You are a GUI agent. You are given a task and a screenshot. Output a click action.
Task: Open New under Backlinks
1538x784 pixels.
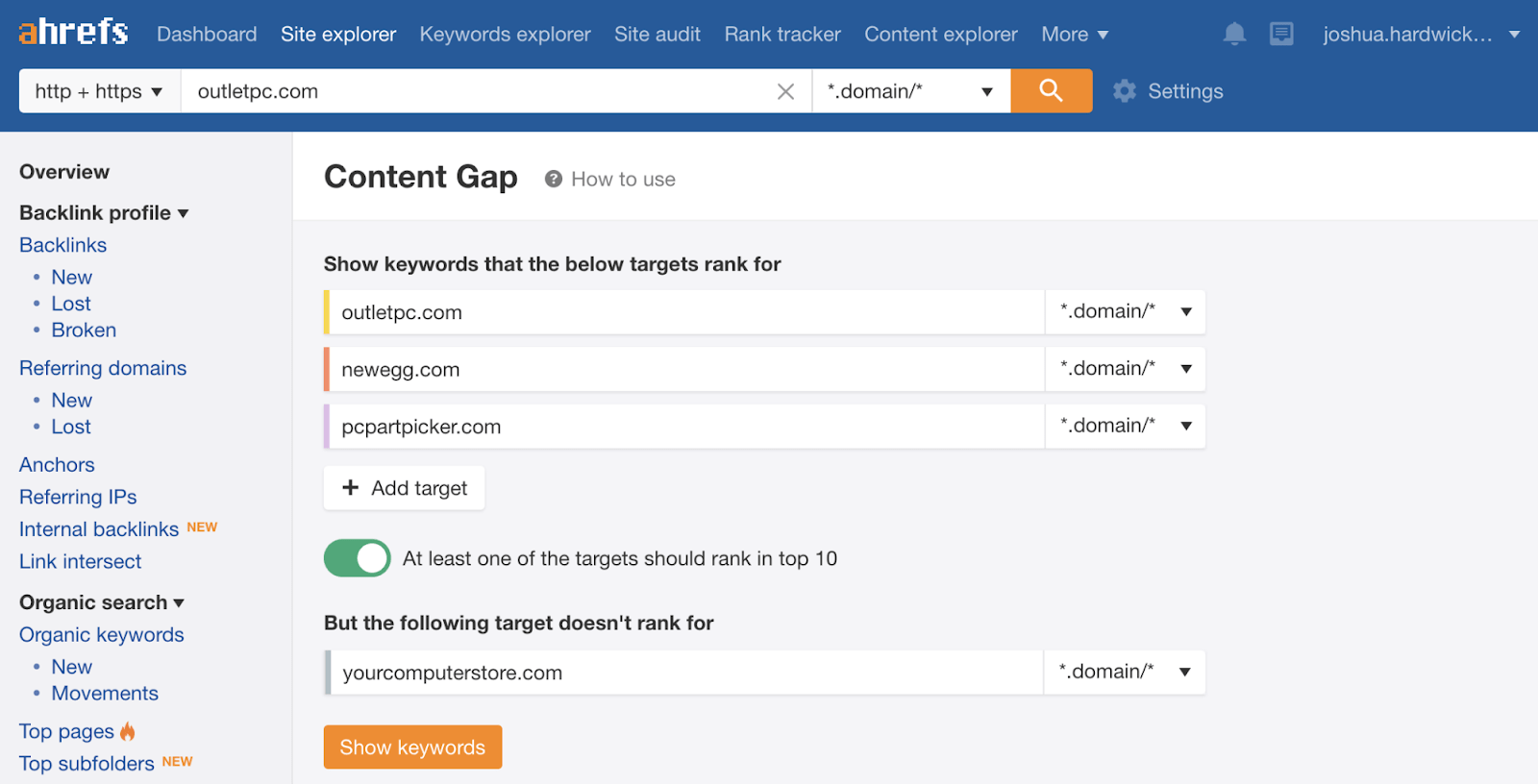coord(72,277)
